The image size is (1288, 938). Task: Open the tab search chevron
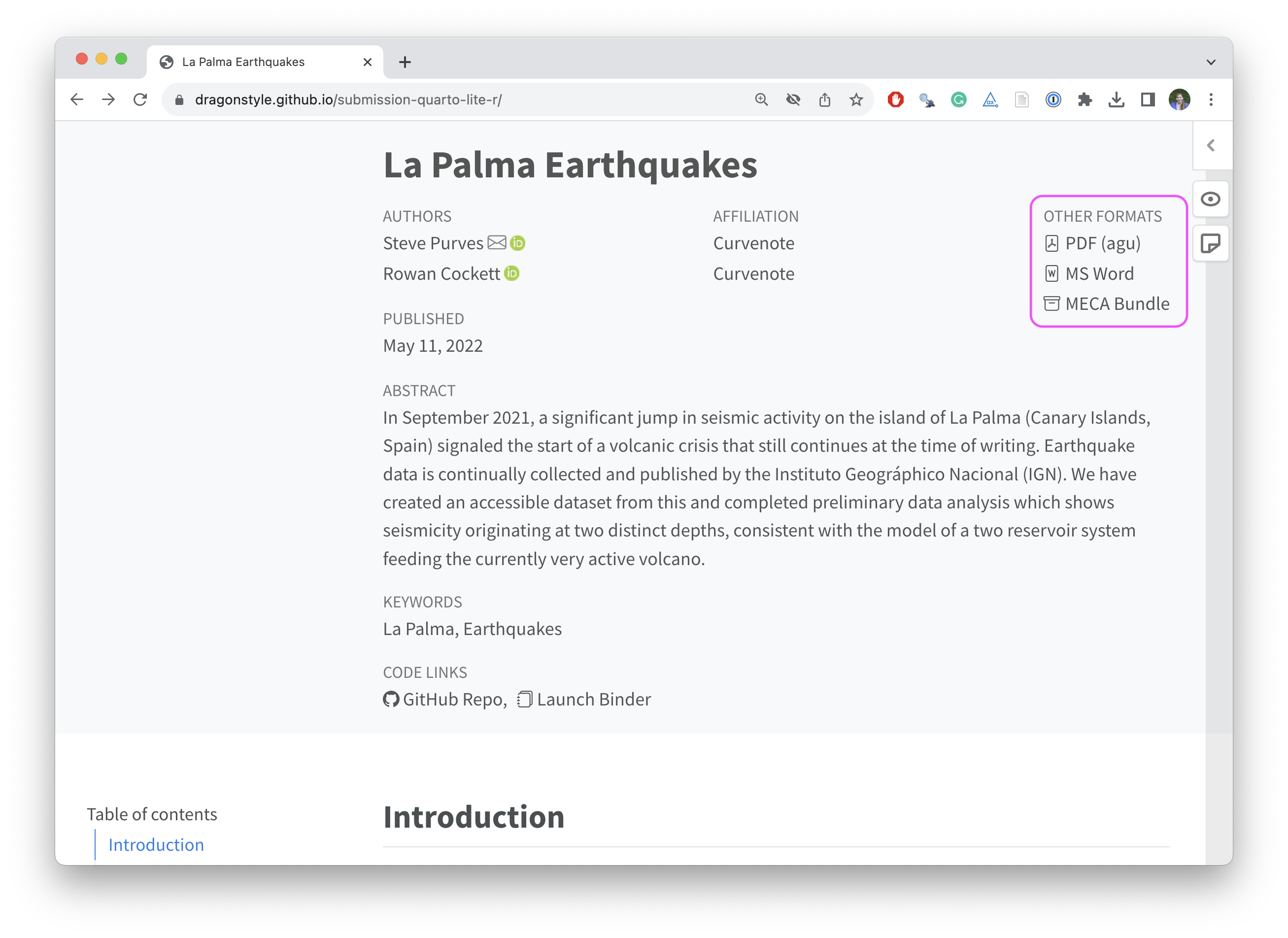tap(1211, 62)
